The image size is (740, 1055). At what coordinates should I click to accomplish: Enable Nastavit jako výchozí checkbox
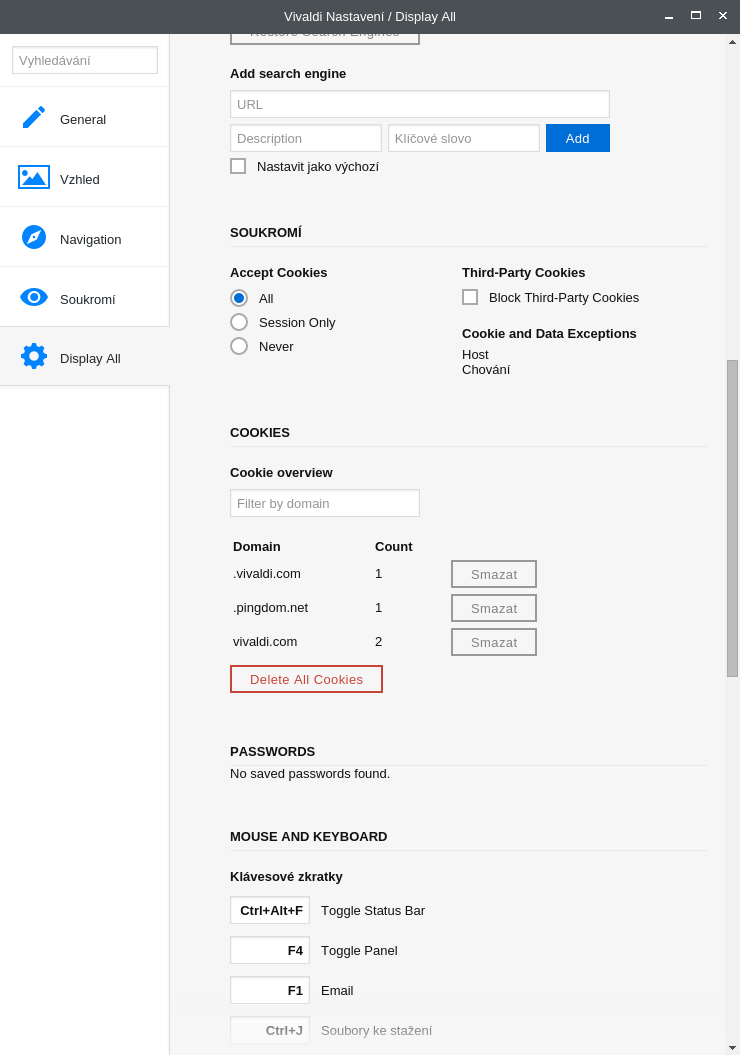pos(238,166)
